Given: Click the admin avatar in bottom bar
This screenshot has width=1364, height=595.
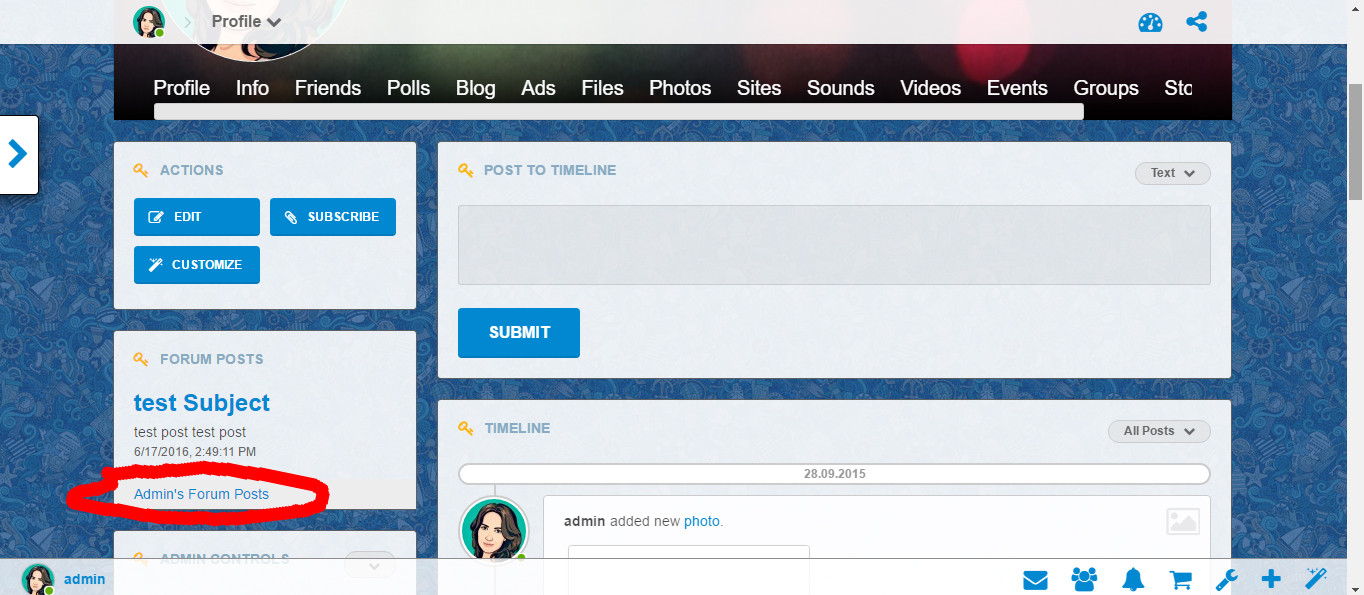Looking at the screenshot, I should click(x=38, y=579).
